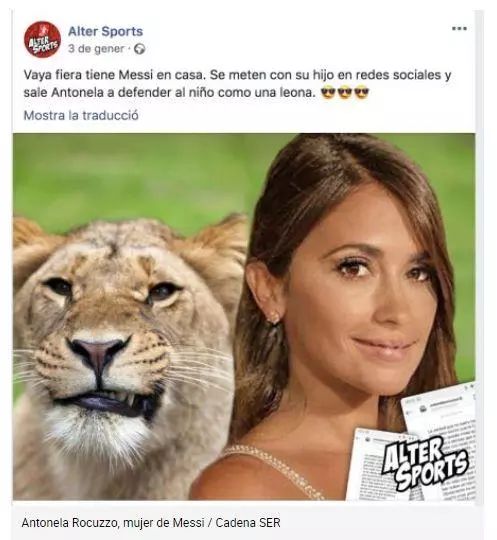Click "Cadena SER" in the photo caption
This screenshot has width=497, height=540.
(x=248, y=523)
